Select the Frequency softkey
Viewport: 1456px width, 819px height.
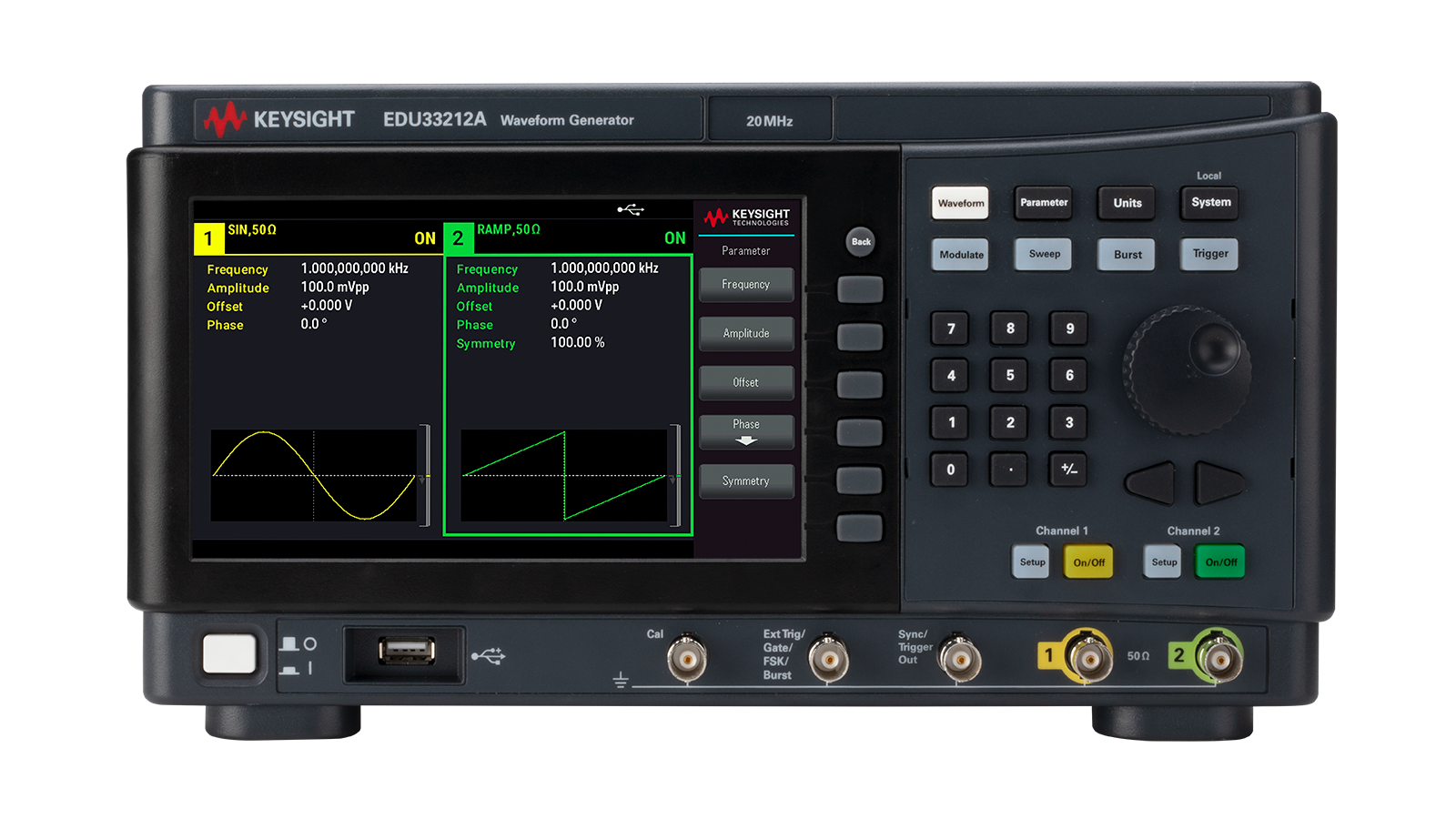746,285
